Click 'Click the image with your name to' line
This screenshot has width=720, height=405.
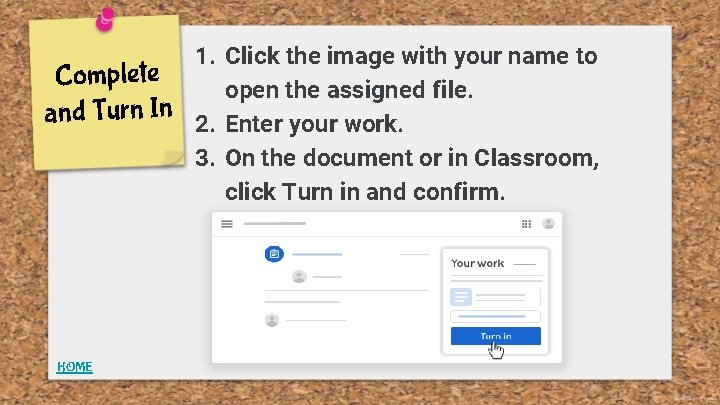[x=411, y=56]
